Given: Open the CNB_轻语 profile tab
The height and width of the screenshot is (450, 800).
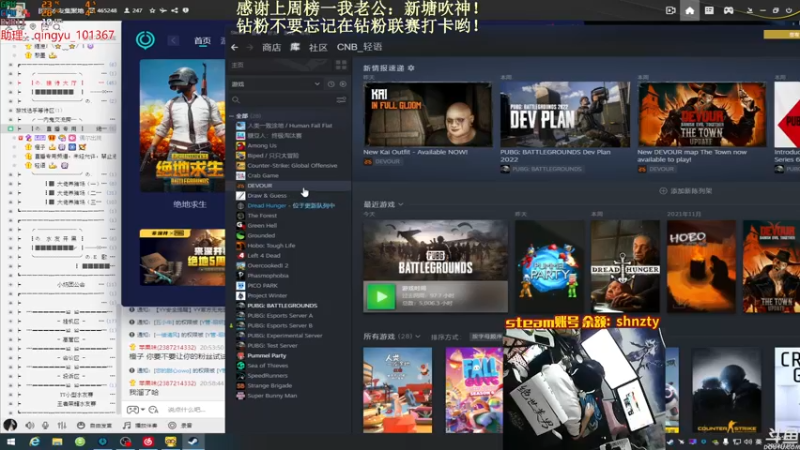Looking at the screenshot, I should tap(359, 47).
